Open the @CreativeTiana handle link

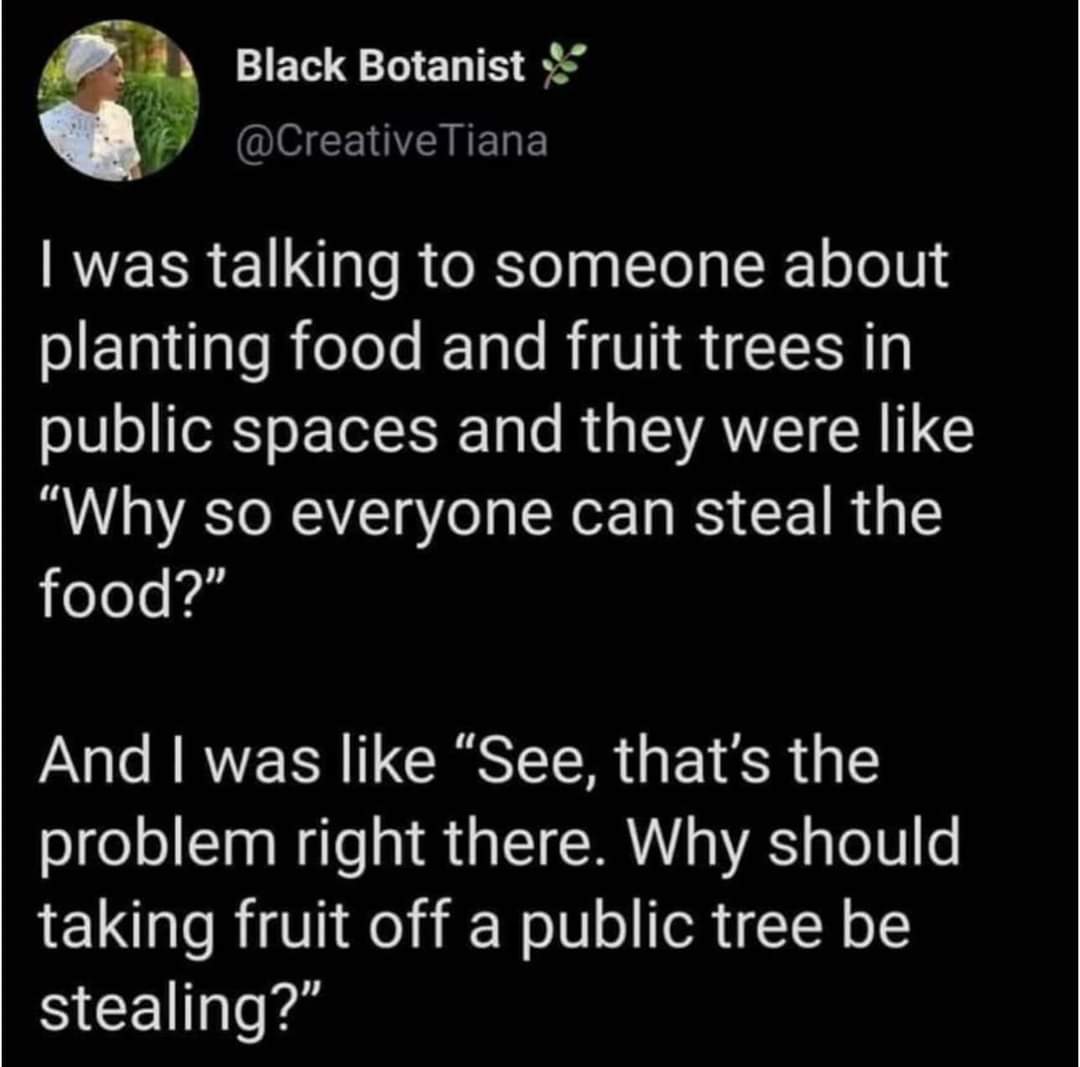point(391,141)
